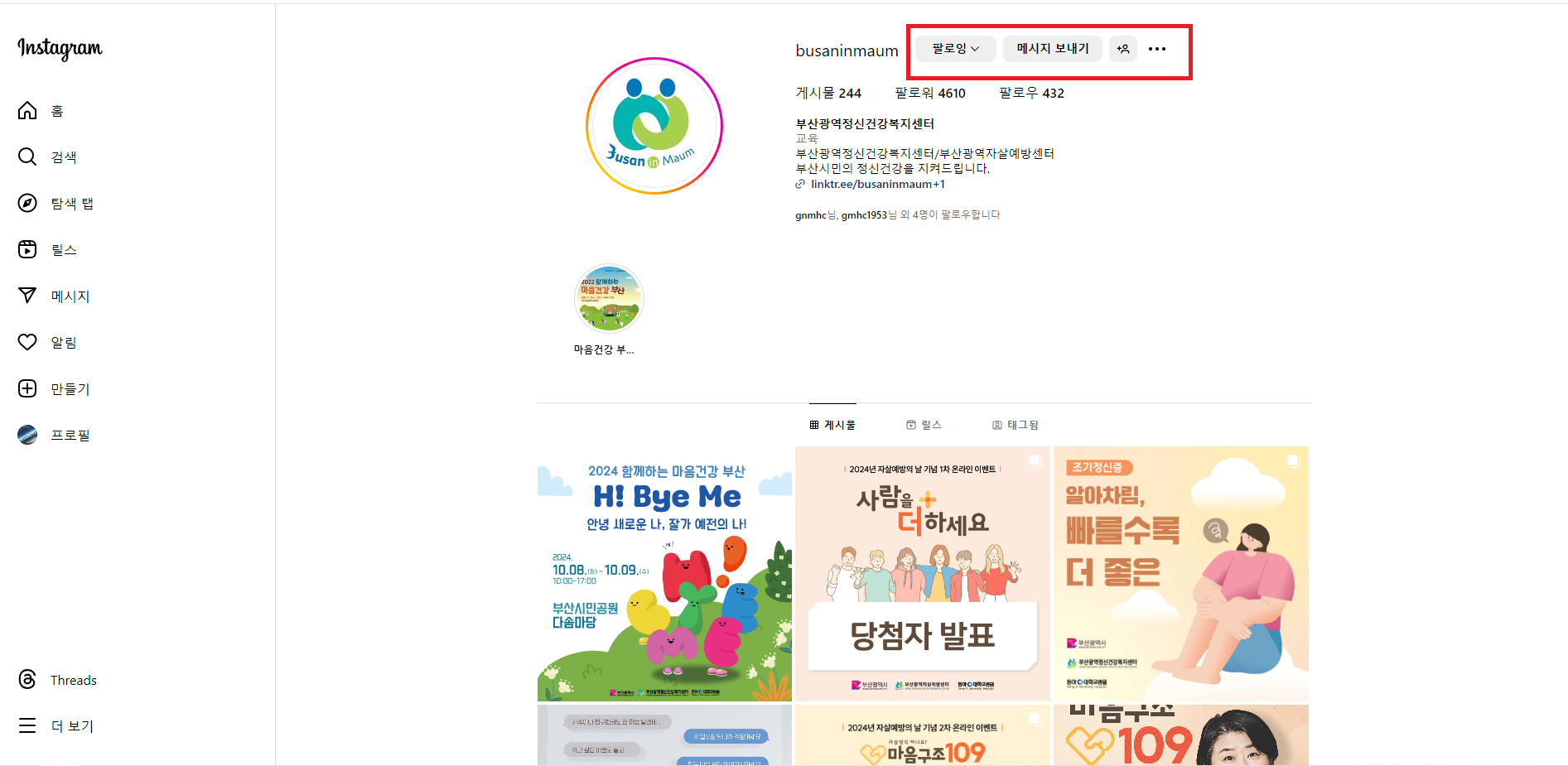Open the 마음건강 부... story highlight
The image size is (1568, 766).
click(x=609, y=299)
